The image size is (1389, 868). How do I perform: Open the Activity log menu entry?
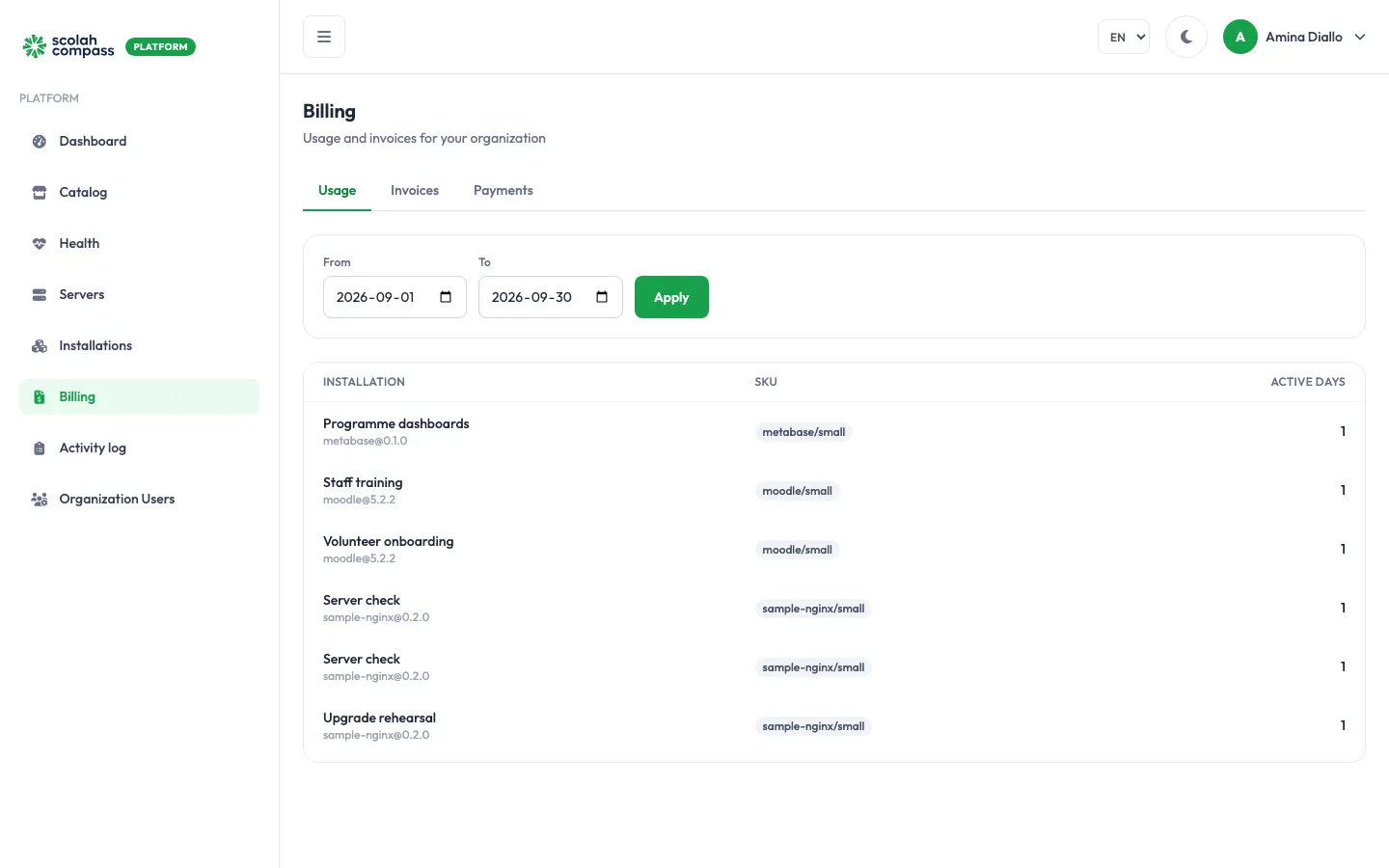coord(139,448)
